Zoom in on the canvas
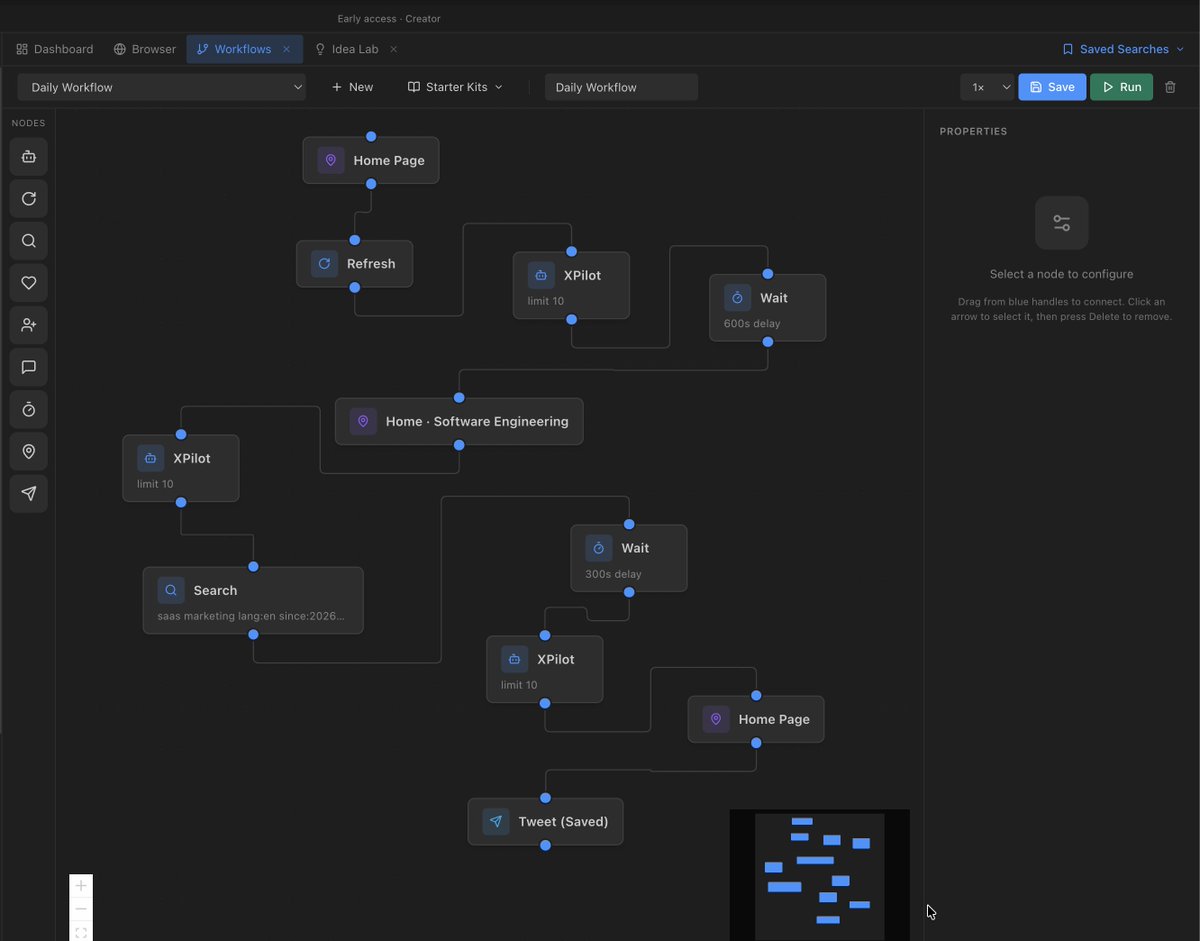Screen dimensions: 1200x941 click(x=81, y=886)
